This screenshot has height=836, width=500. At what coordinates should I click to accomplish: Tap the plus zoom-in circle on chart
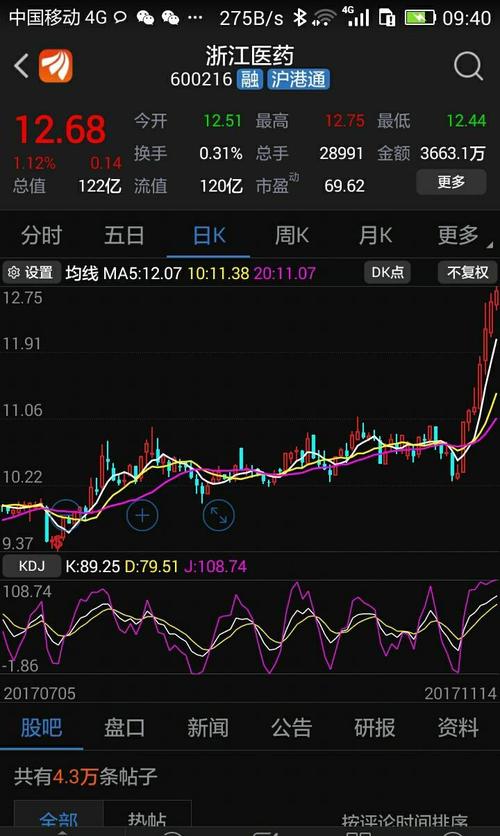[142, 516]
